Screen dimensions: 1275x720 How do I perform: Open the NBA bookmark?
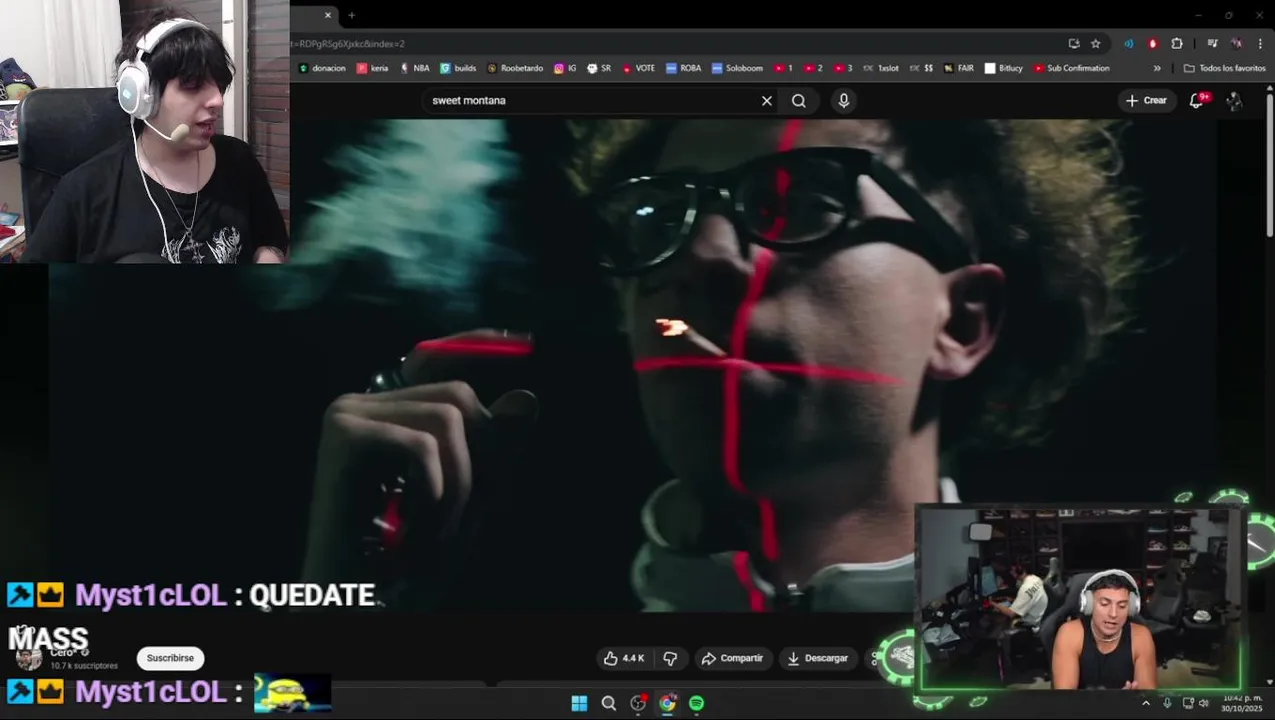point(414,68)
